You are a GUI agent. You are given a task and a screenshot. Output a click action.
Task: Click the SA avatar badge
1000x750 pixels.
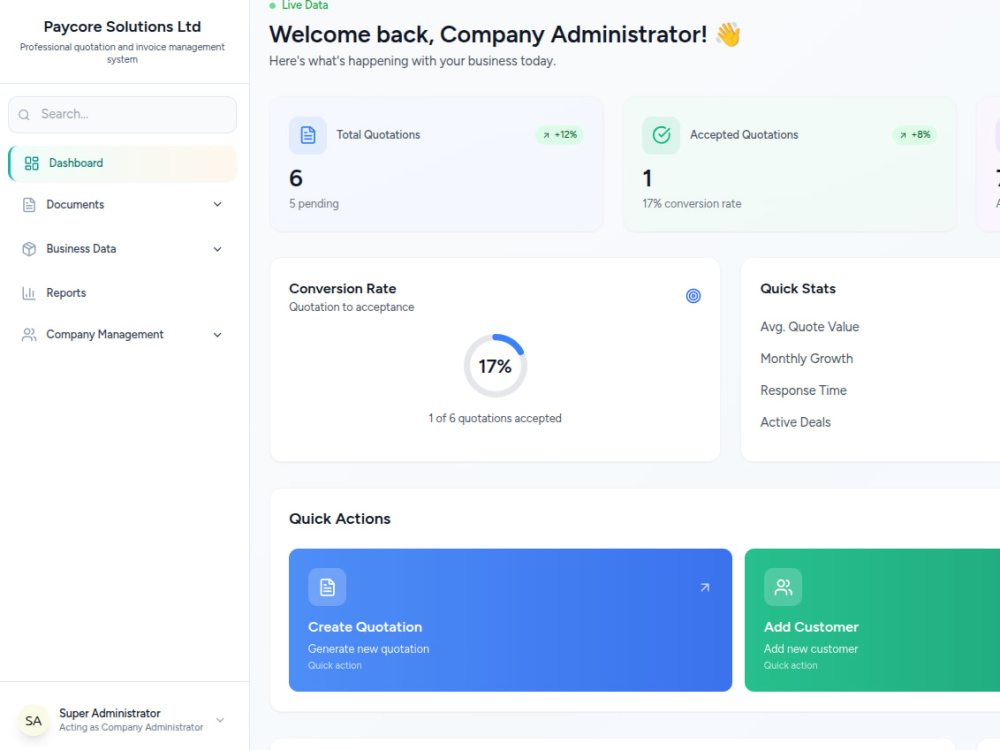click(x=34, y=721)
